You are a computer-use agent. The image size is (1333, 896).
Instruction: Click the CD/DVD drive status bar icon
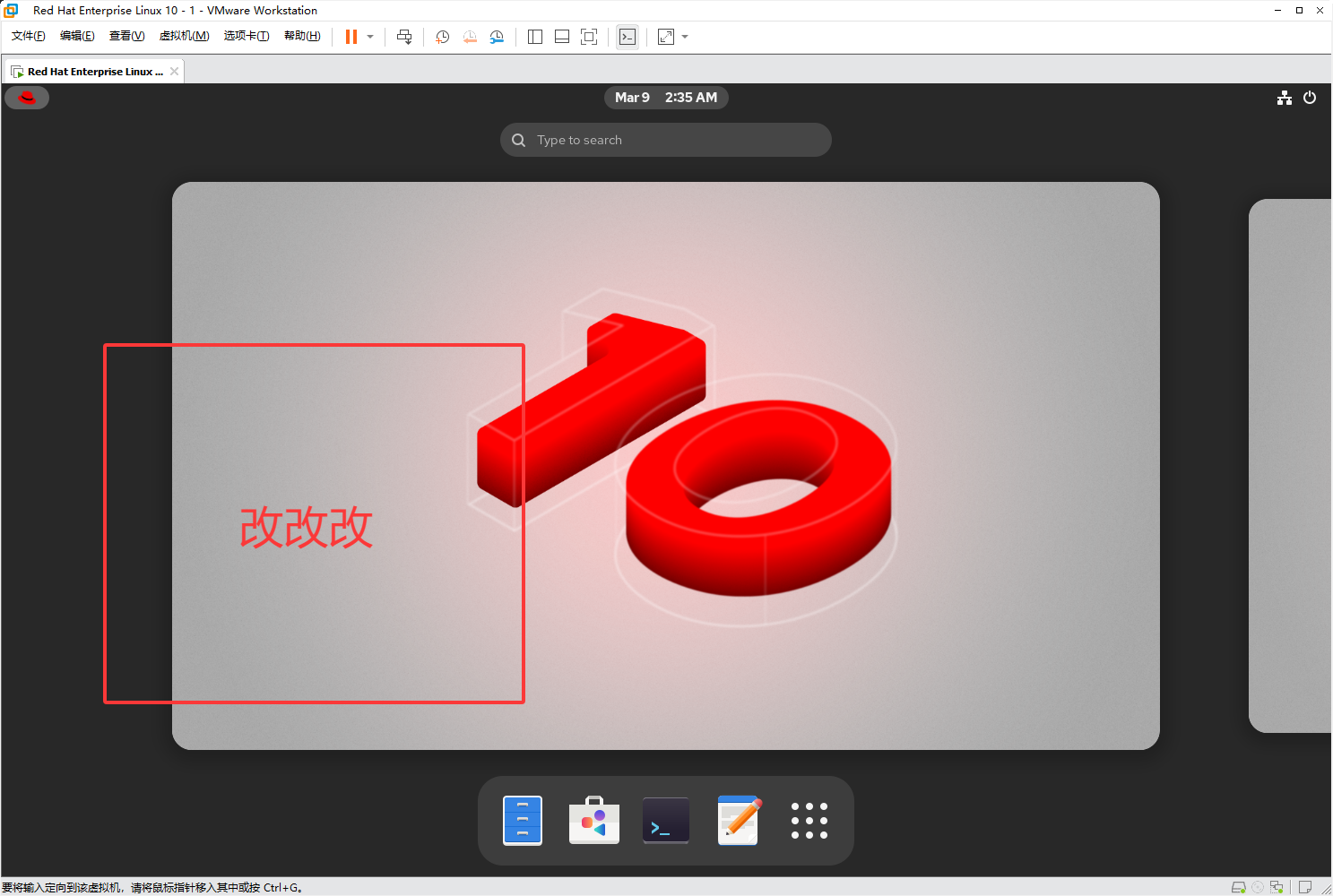1259,887
